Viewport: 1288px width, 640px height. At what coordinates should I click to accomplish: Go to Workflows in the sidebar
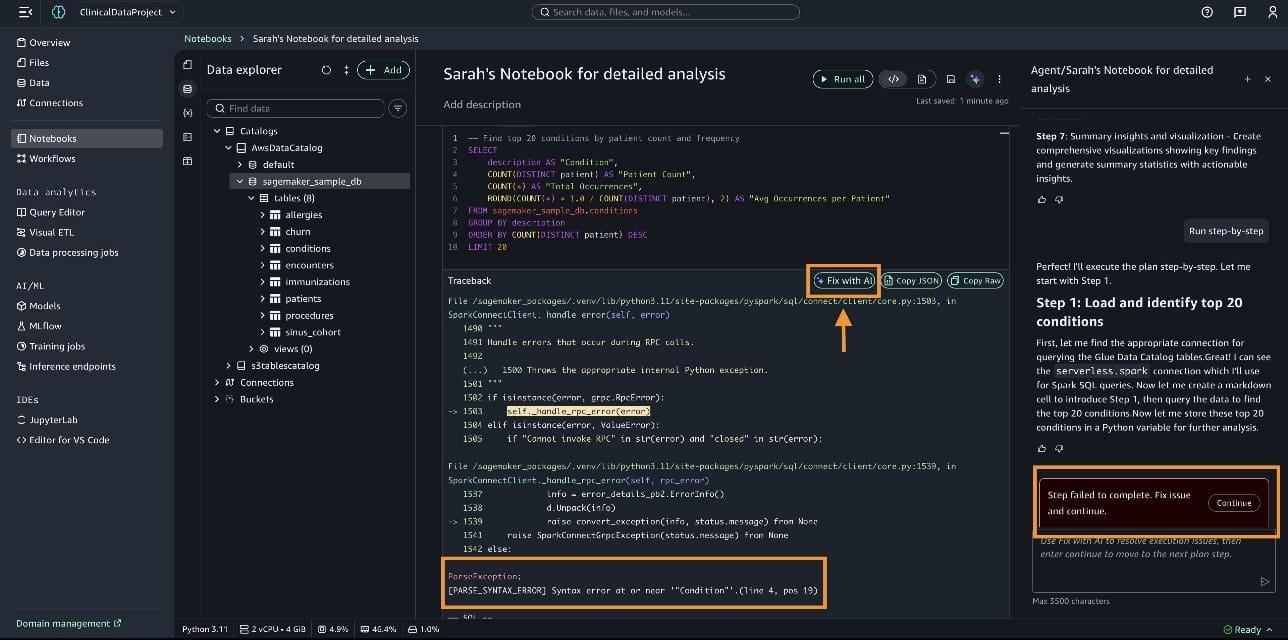click(x=52, y=158)
